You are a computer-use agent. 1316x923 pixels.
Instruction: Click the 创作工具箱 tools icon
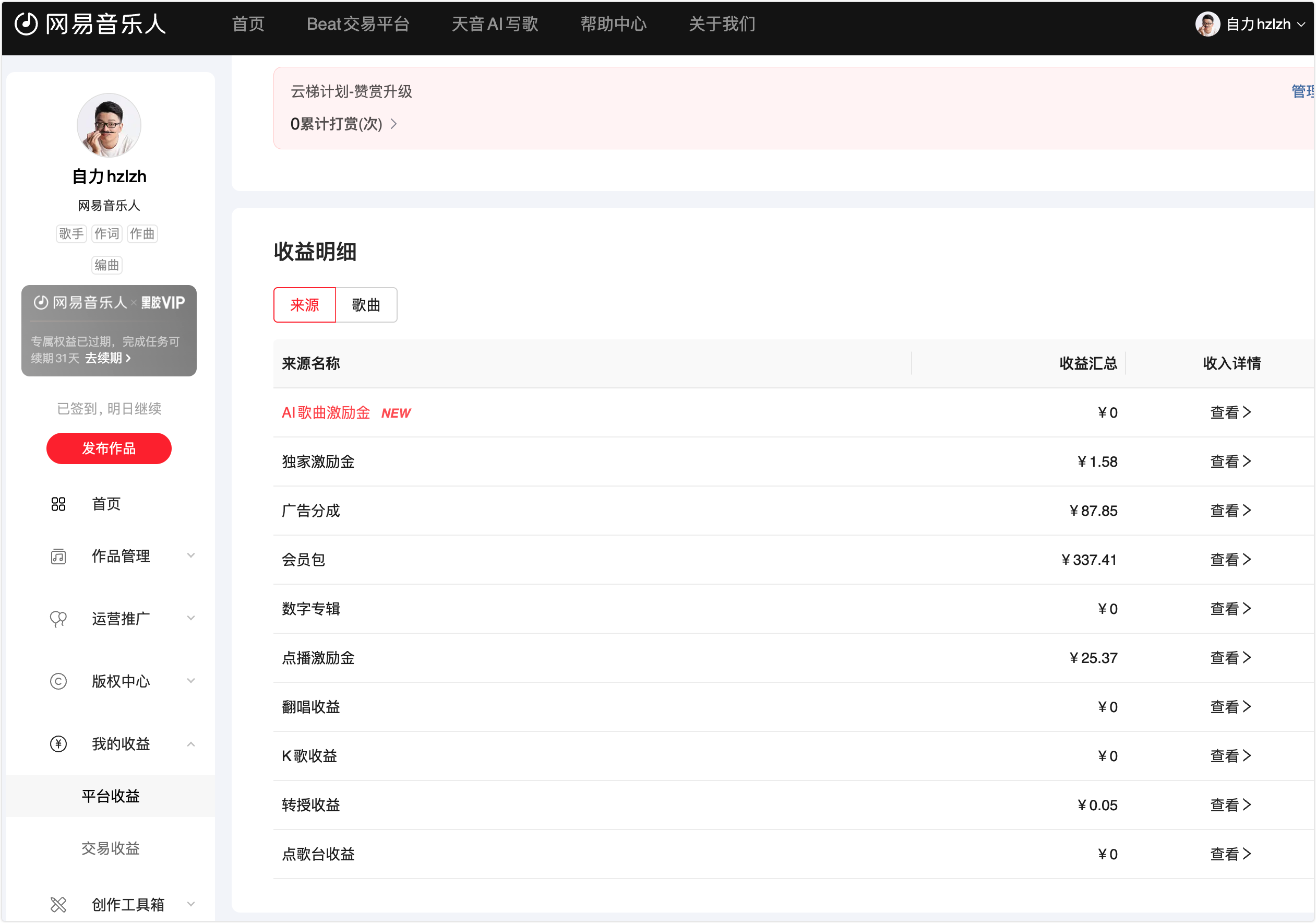pos(58,905)
